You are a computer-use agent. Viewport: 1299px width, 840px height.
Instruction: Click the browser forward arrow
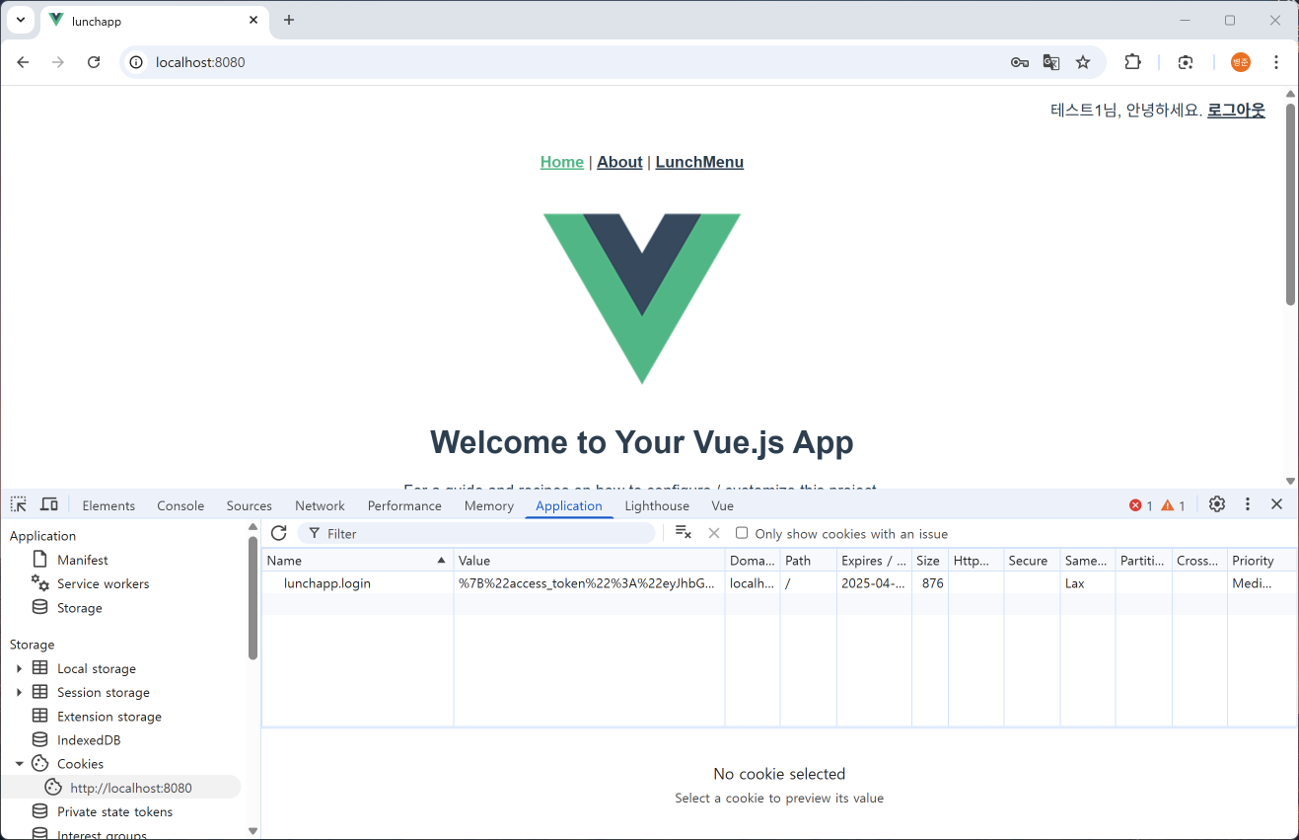click(58, 62)
